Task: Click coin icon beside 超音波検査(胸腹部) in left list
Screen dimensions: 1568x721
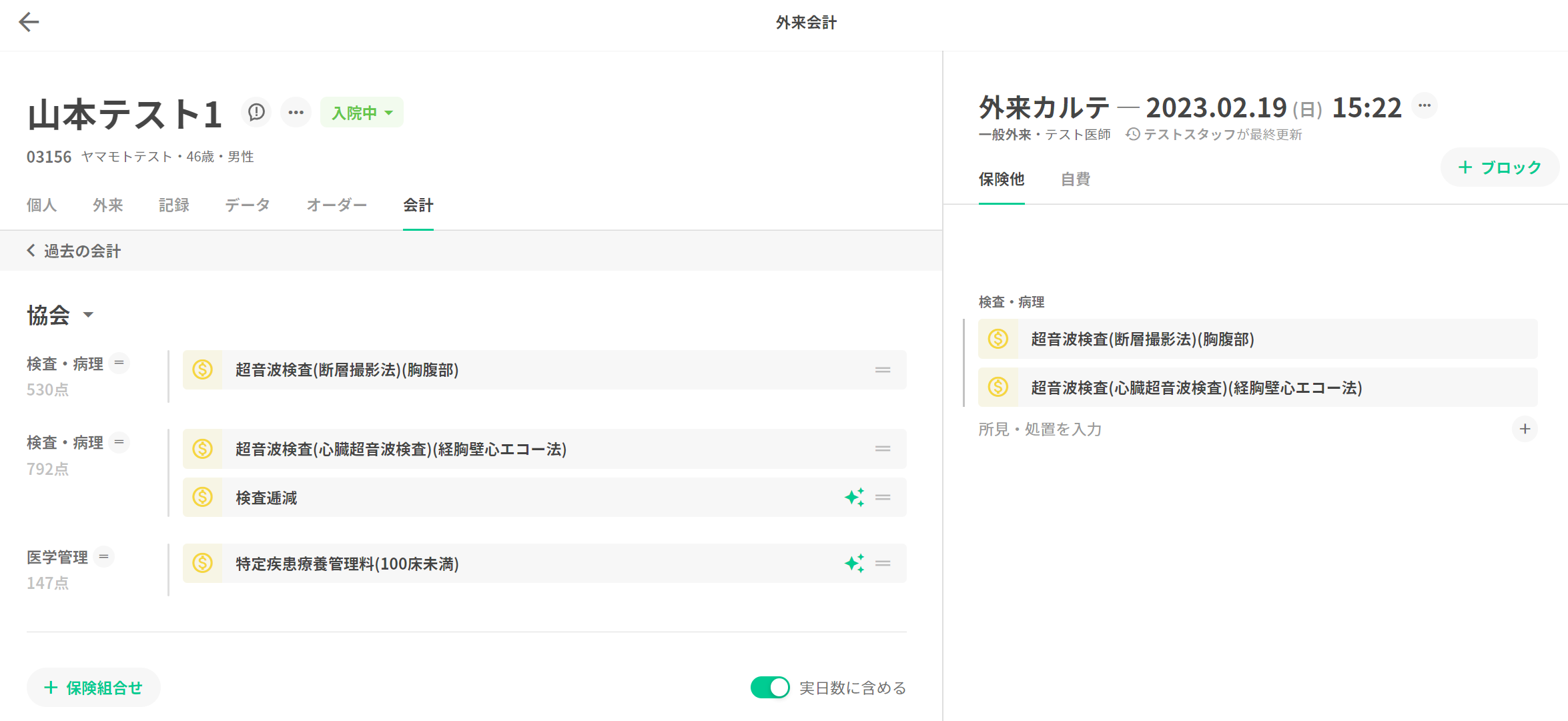Action: pos(203,370)
